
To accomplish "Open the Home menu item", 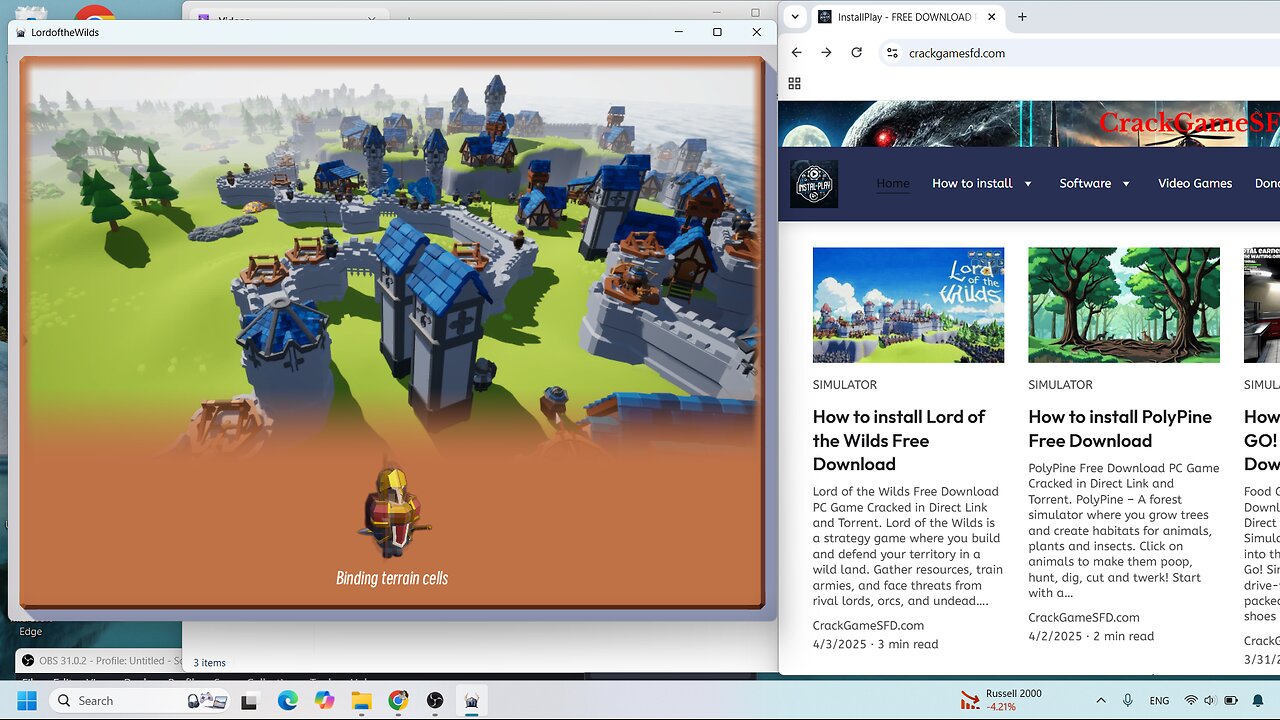I will [893, 183].
